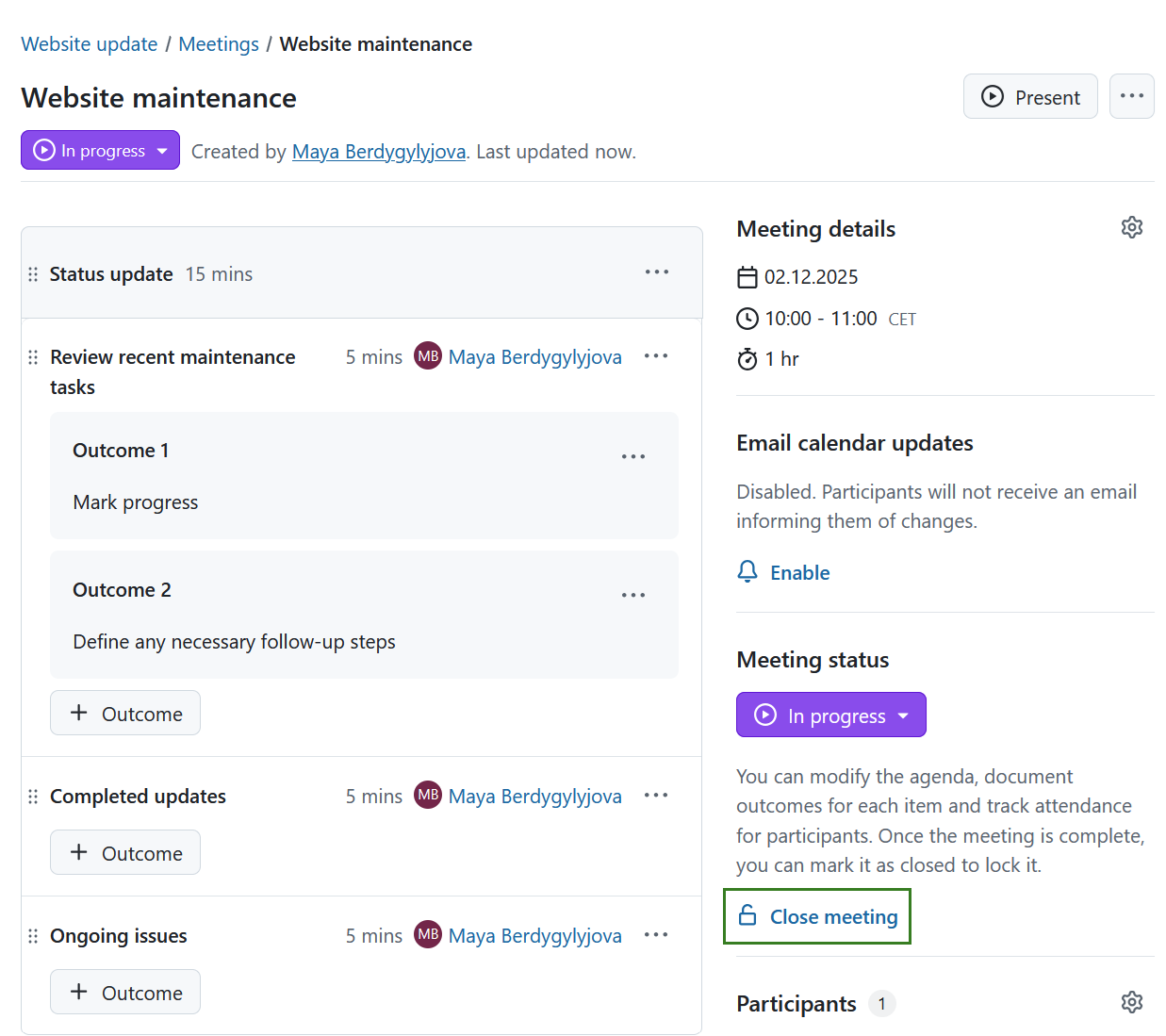
Task: Navigate to Meetings breadcrumb
Action: click(x=219, y=44)
